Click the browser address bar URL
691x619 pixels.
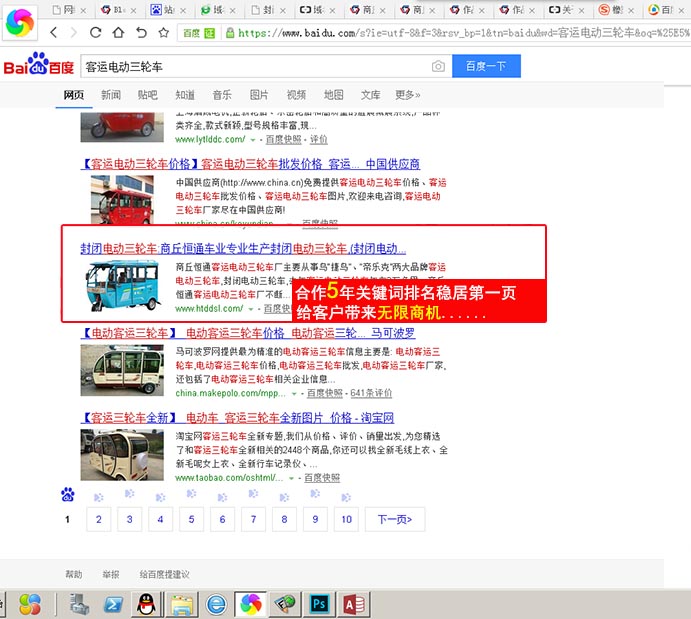point(463,33)
